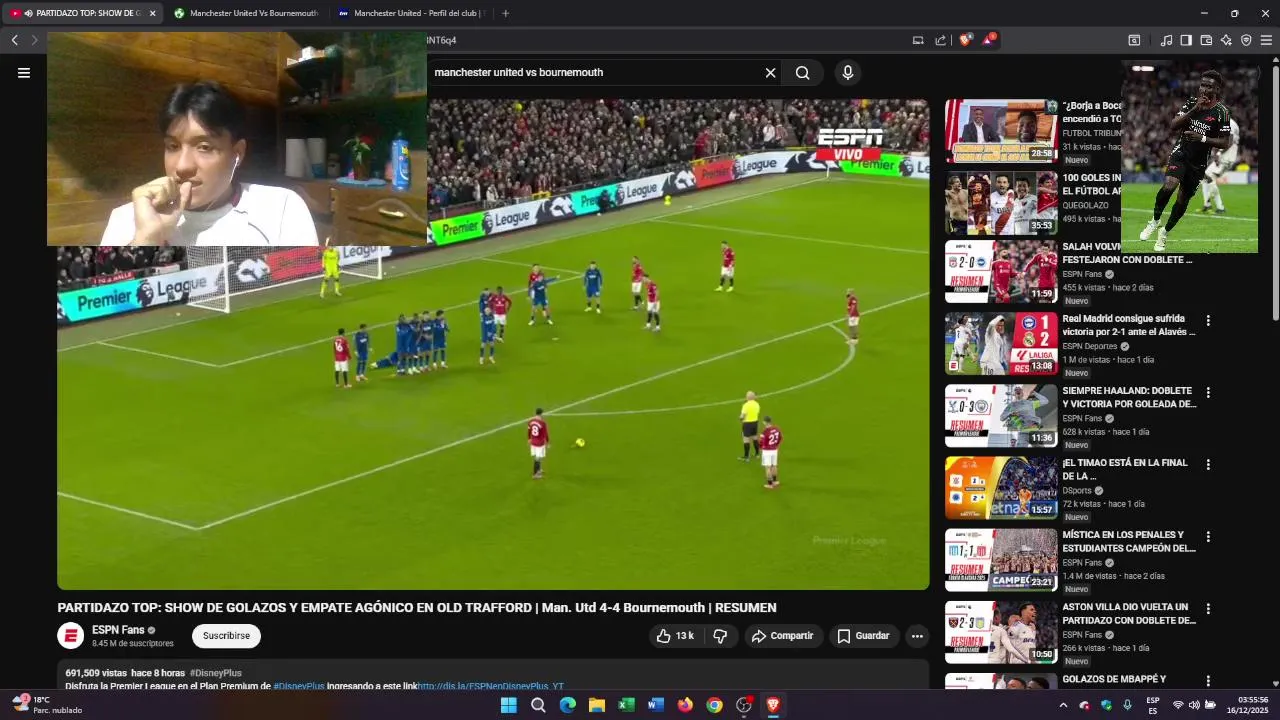This screenshot has width=1280, height=720.
Task: Open ASTON VILLA DIO VUELTA thumbnail
Action: point(1001,632)
